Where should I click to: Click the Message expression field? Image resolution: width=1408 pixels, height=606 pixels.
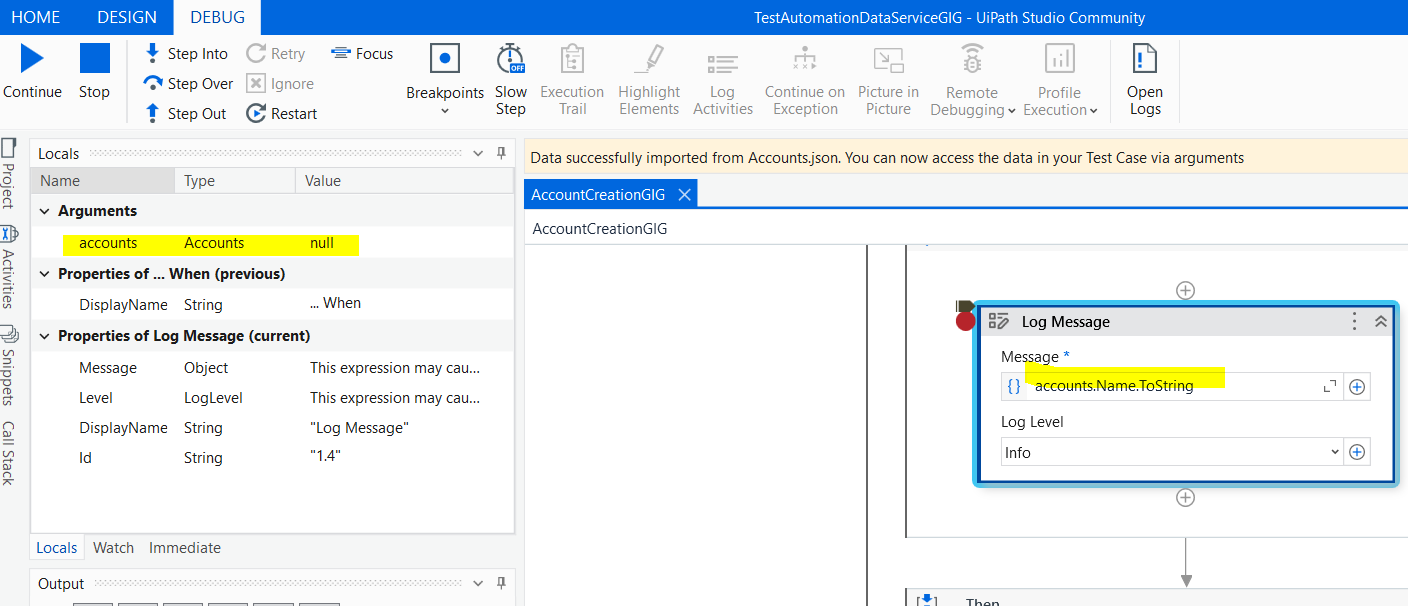(x=1174, y=386)
